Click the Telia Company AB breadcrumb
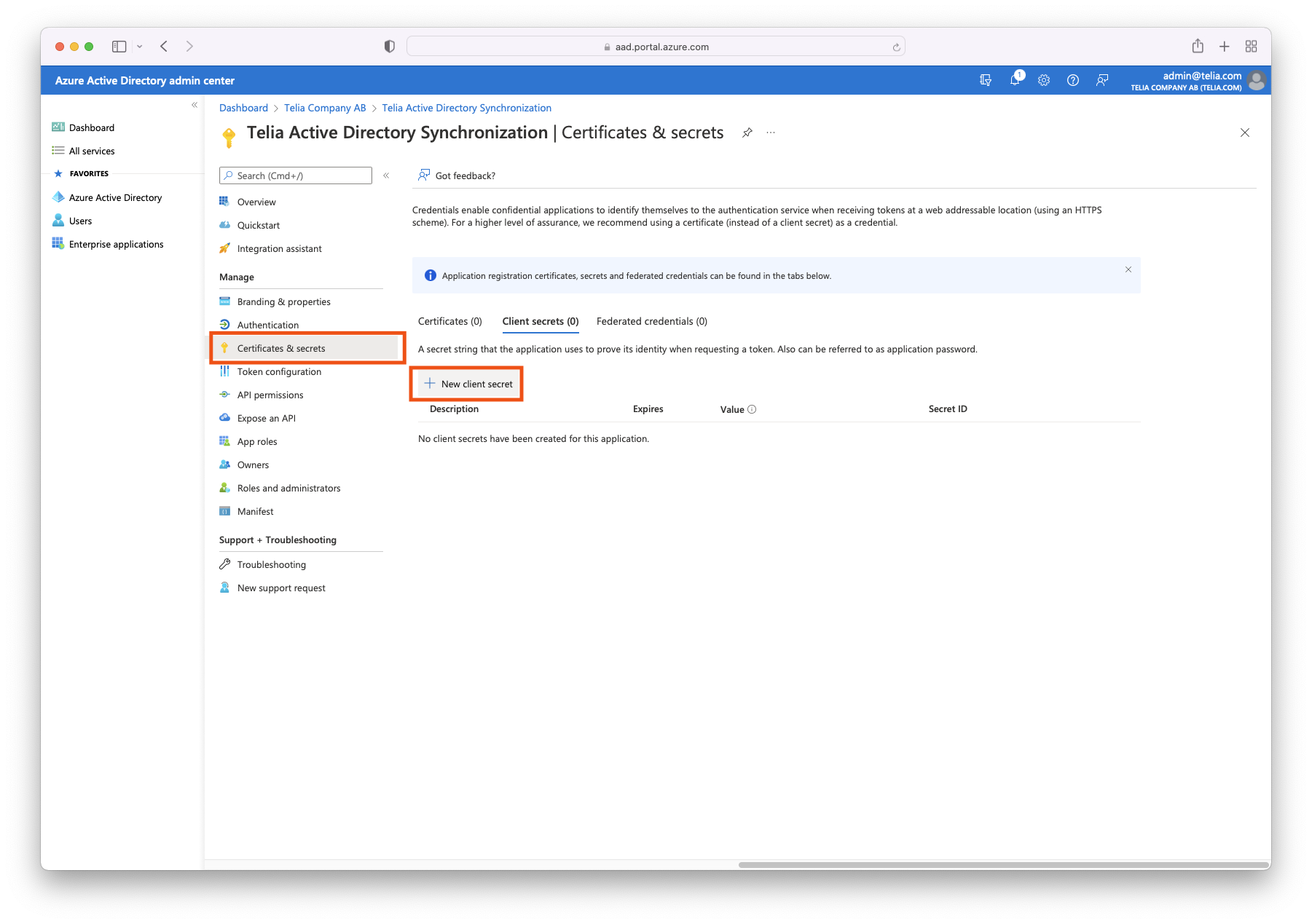Screen dimensions: 1312x924 (x=325, y=108)
